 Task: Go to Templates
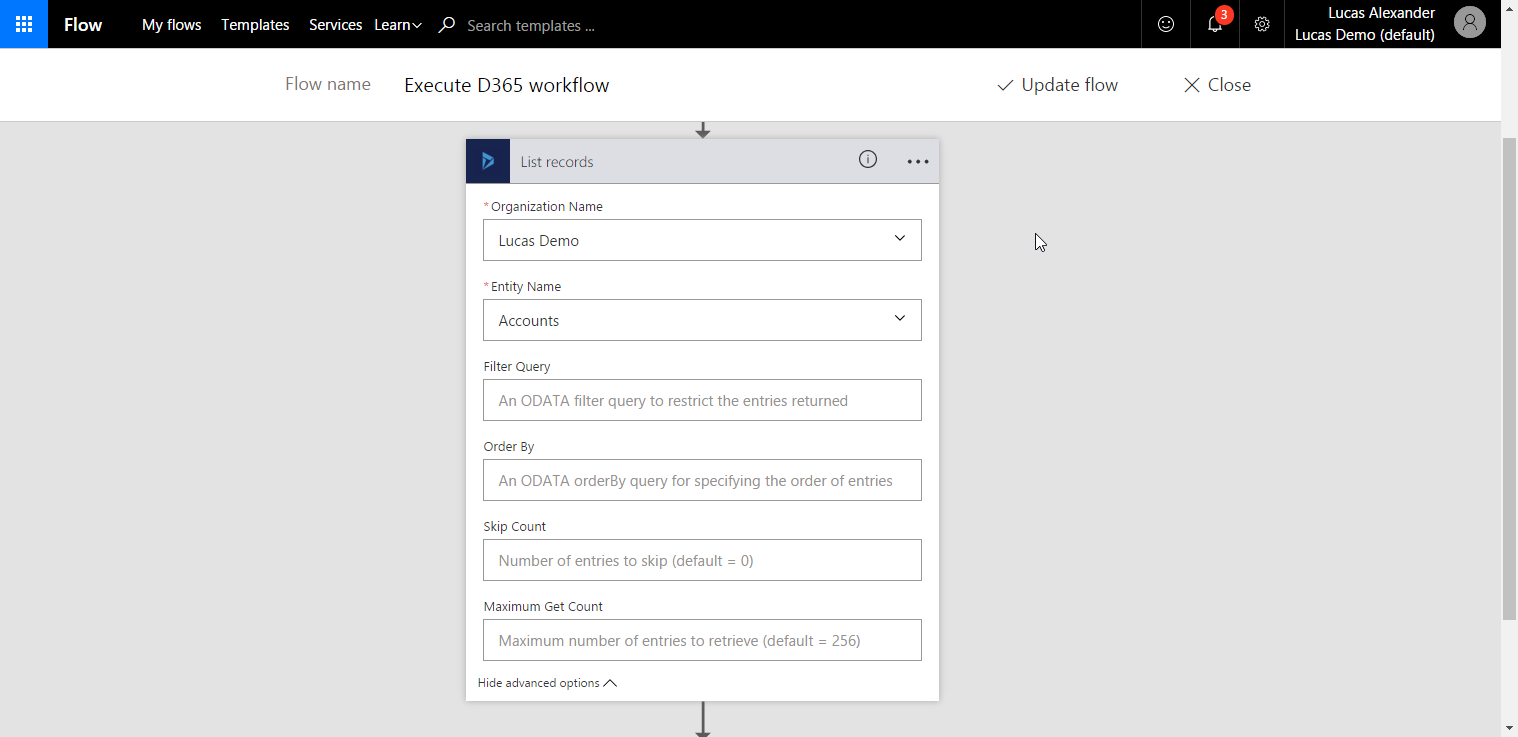coord(255,25)
